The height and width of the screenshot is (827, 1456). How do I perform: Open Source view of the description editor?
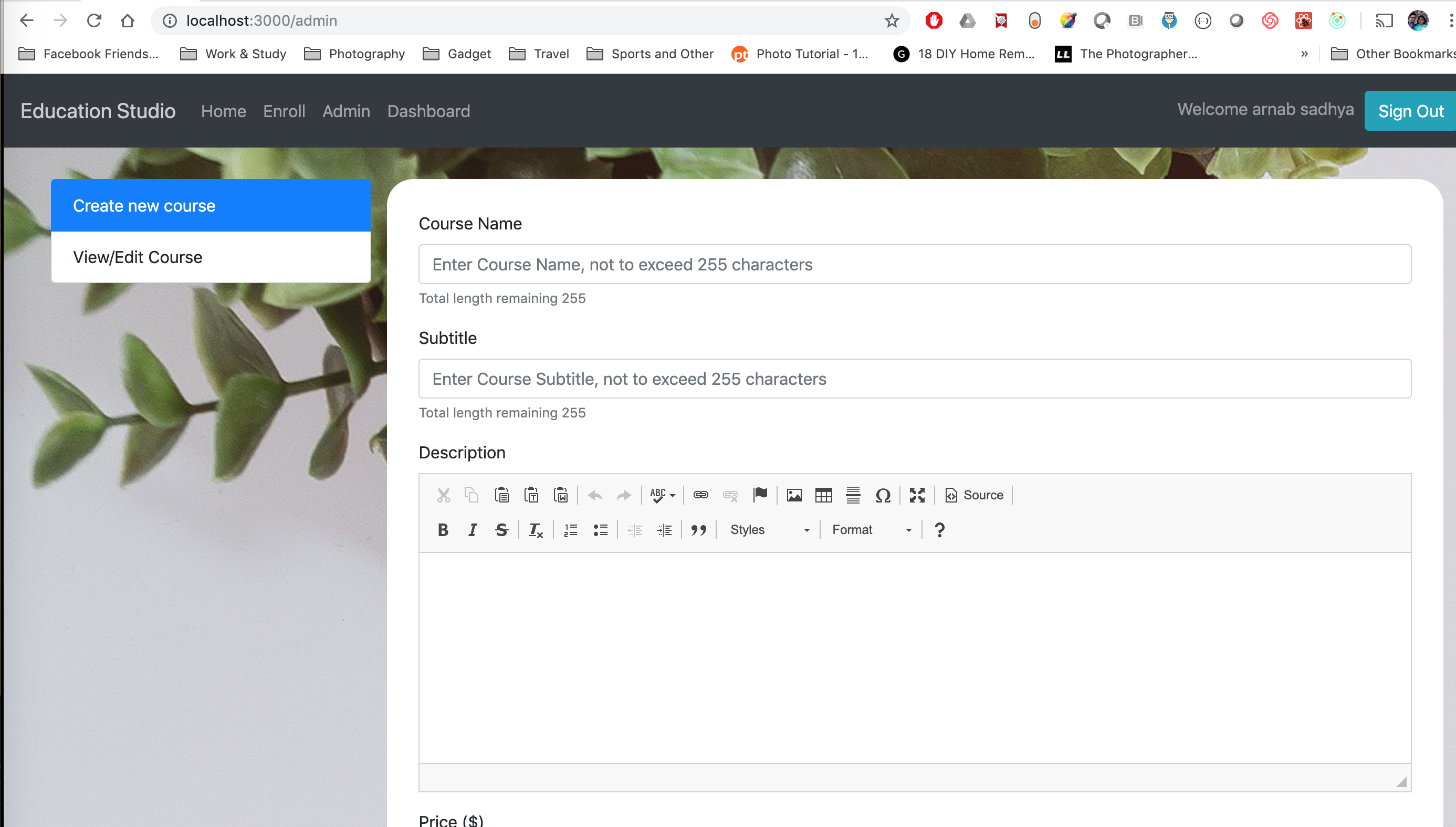(x=973, y=495)
